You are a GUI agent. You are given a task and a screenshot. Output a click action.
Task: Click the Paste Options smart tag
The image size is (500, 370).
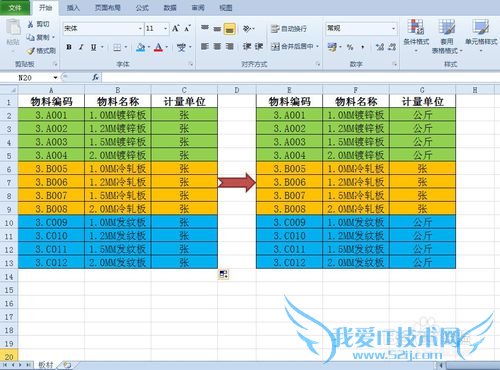pyautogui.click(x=223, y=275)
